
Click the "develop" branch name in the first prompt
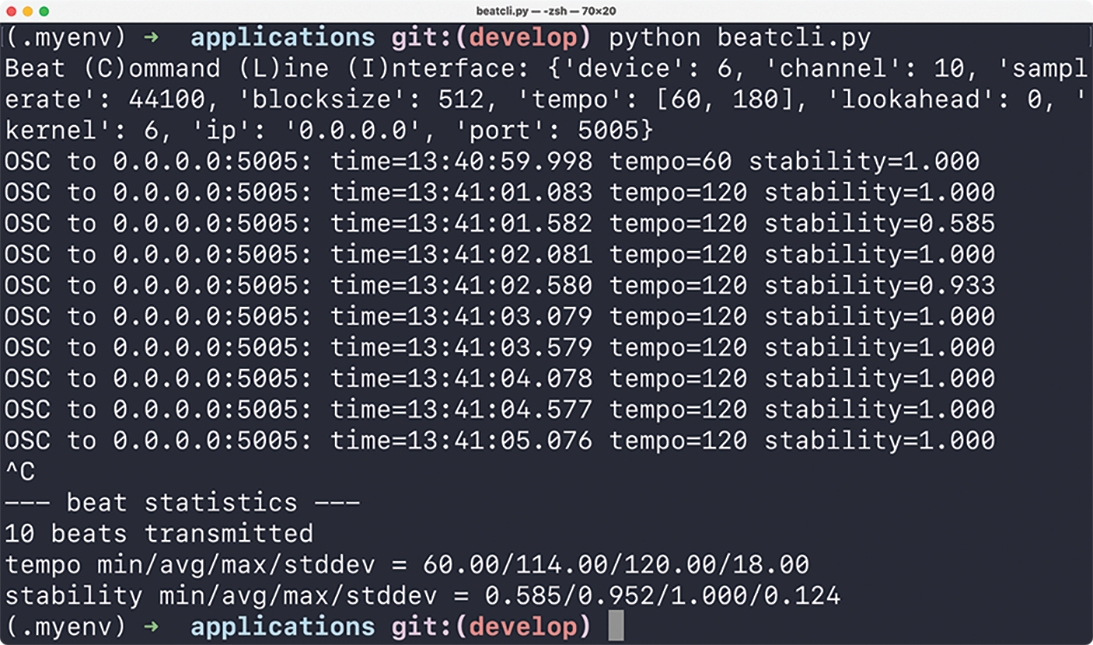click(x=524, y=39)
